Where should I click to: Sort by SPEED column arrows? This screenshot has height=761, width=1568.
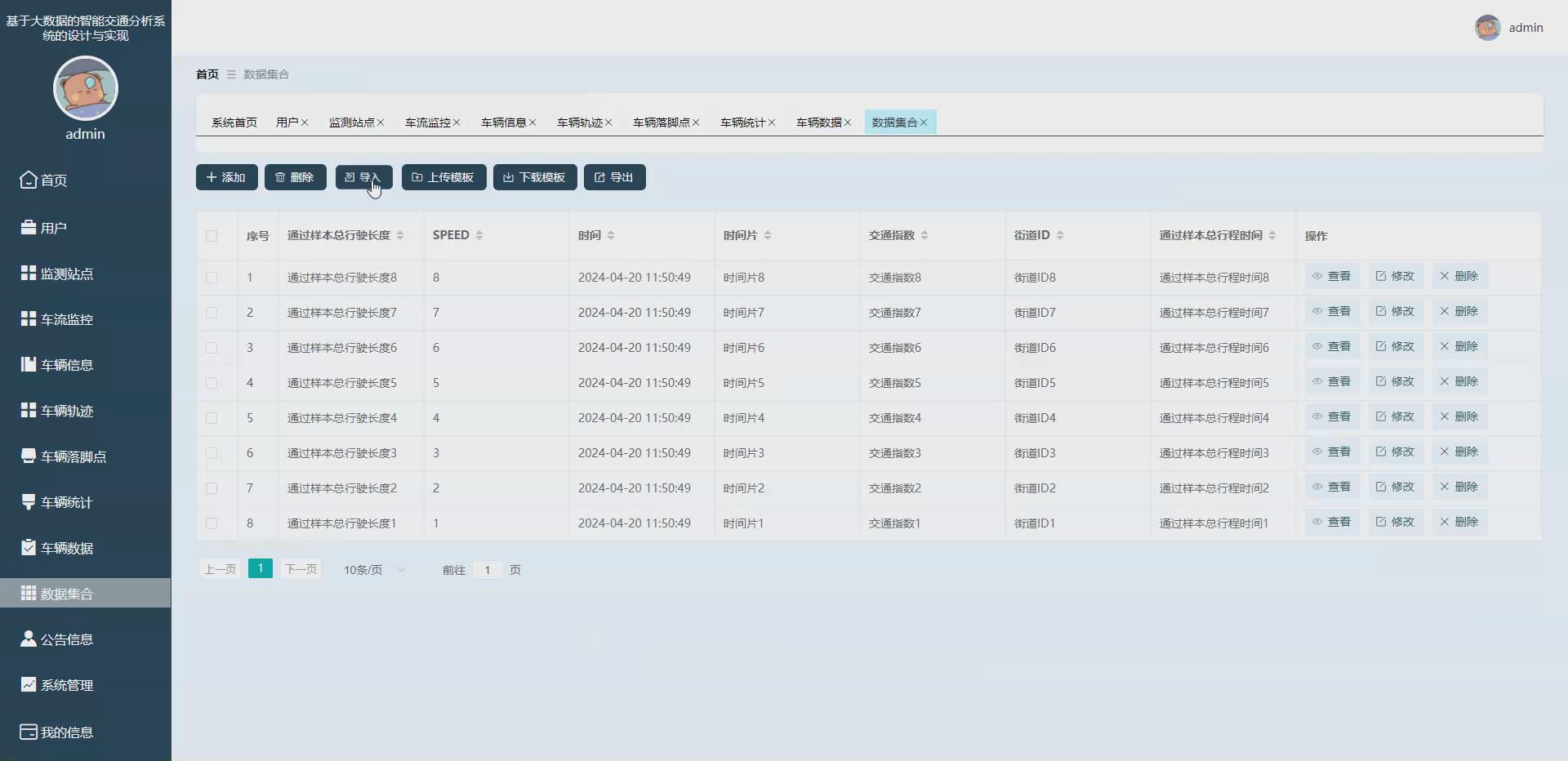pyautogui.click(x=479, y=235)
